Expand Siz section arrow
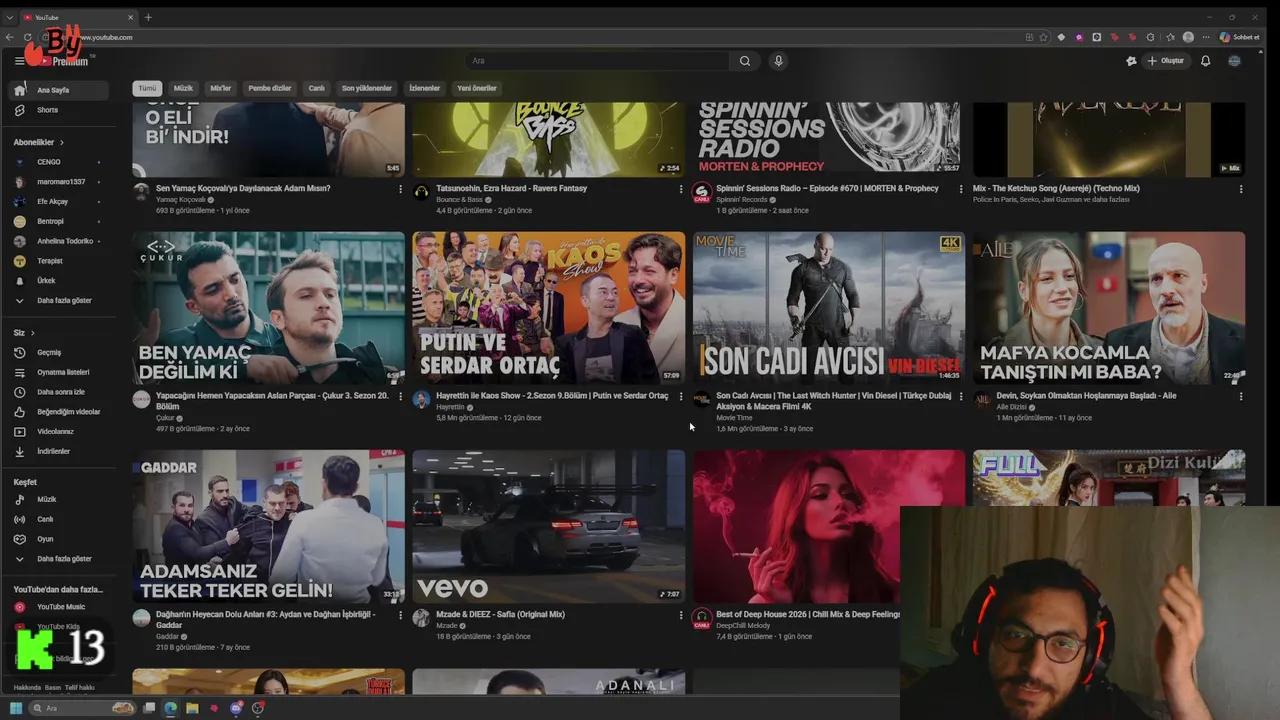1280x720 pixels. coord(32,333)
